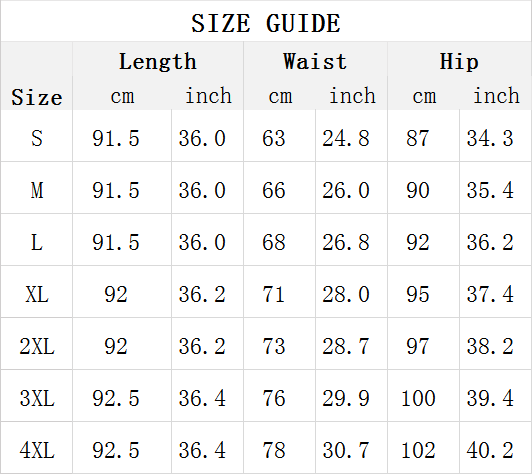Click the XL size row label
This screenshot has width=532, height=474.
pyautogui.click(x=37, y=294)
